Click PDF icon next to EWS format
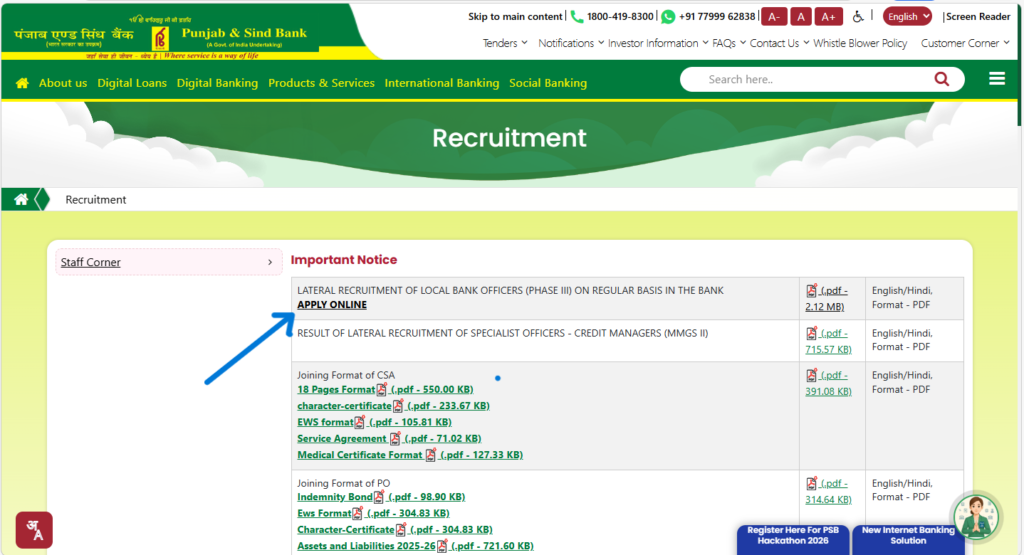1024x555 pixels. (x=359, y=422)
